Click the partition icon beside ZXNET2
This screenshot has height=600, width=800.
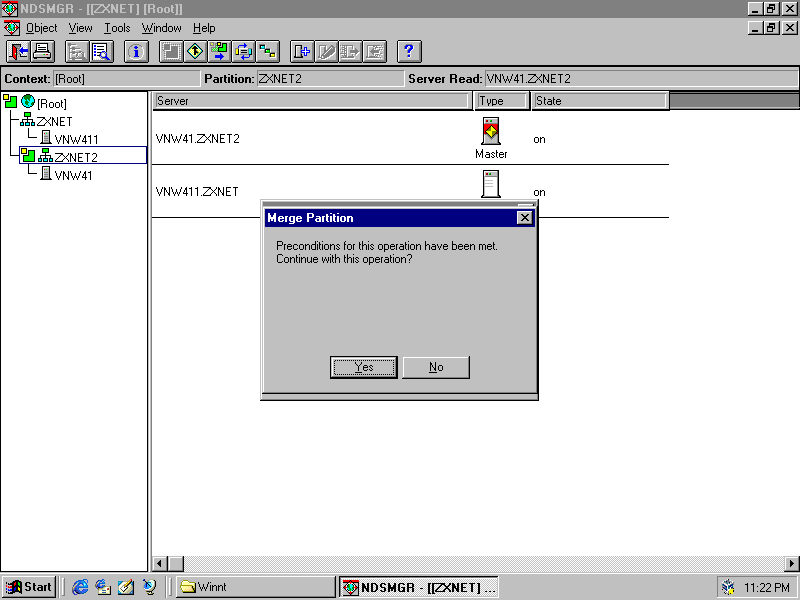[x=28, y=155]
